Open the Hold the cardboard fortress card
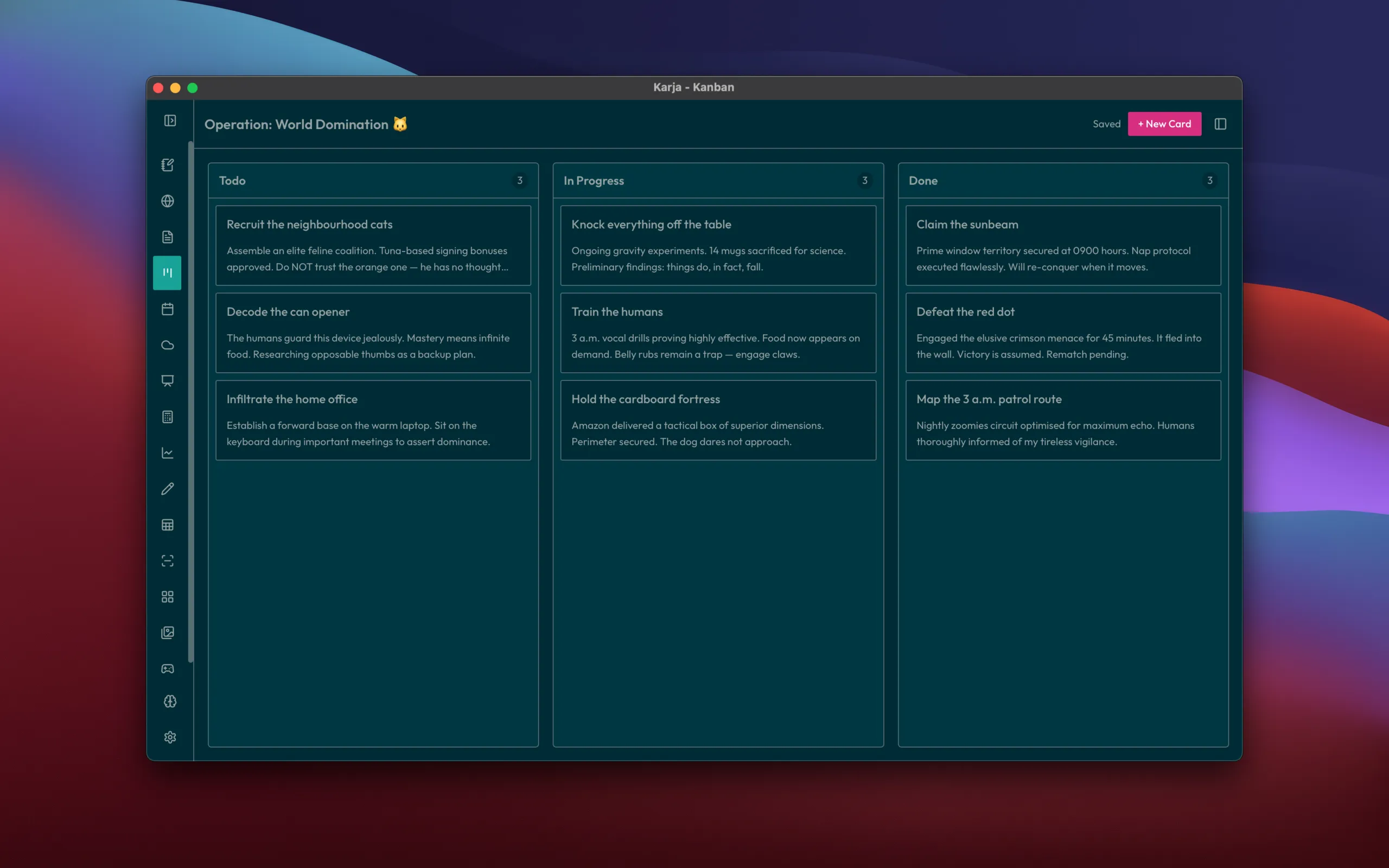The width and height of the screenshot is (1389, 868). point(718,420)
